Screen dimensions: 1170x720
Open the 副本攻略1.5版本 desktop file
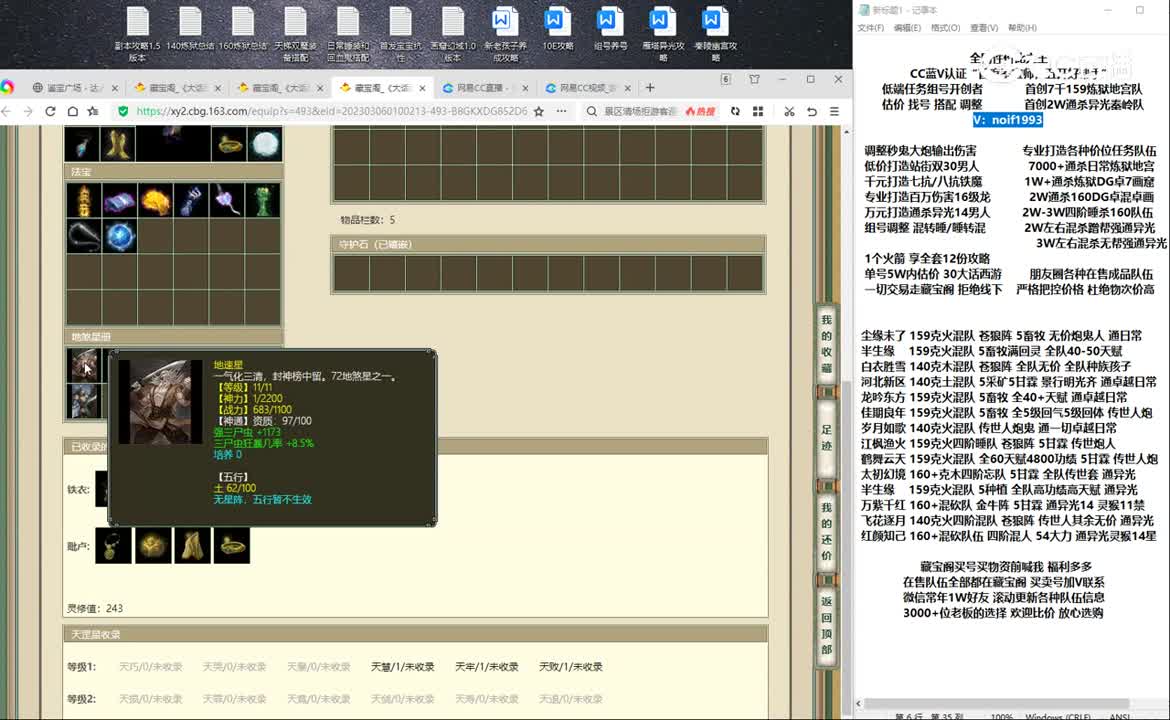point(138,34)
